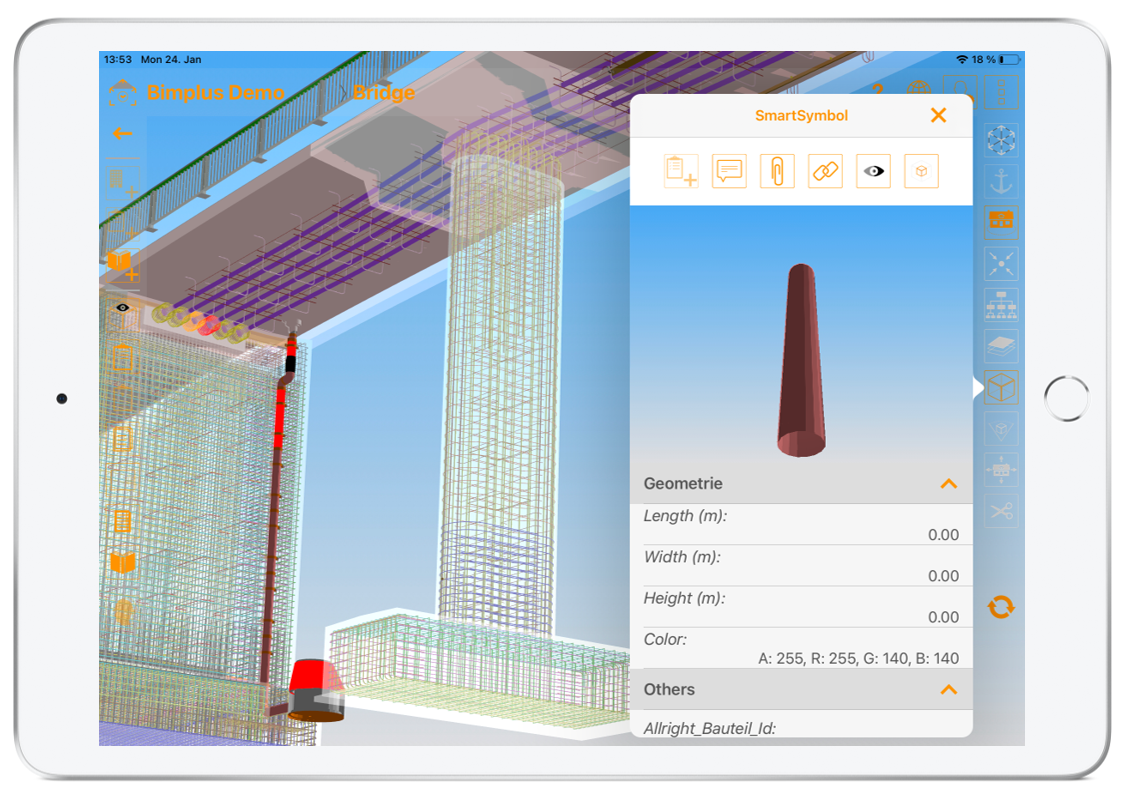Click the paperclip attachments icon
1125x799 pixels.
click(x=777, y=171)
